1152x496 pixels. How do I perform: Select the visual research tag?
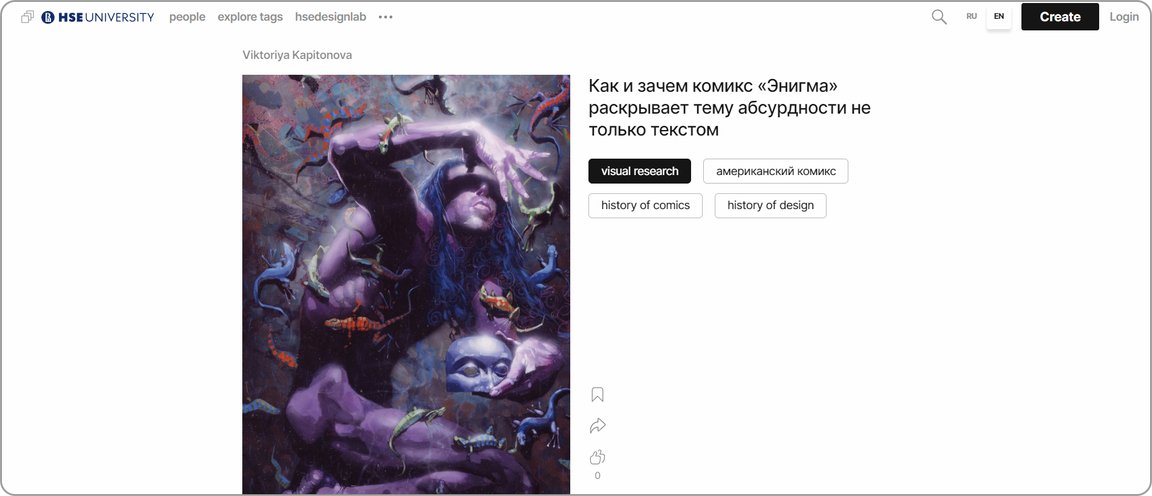click(x=640, y=171)
